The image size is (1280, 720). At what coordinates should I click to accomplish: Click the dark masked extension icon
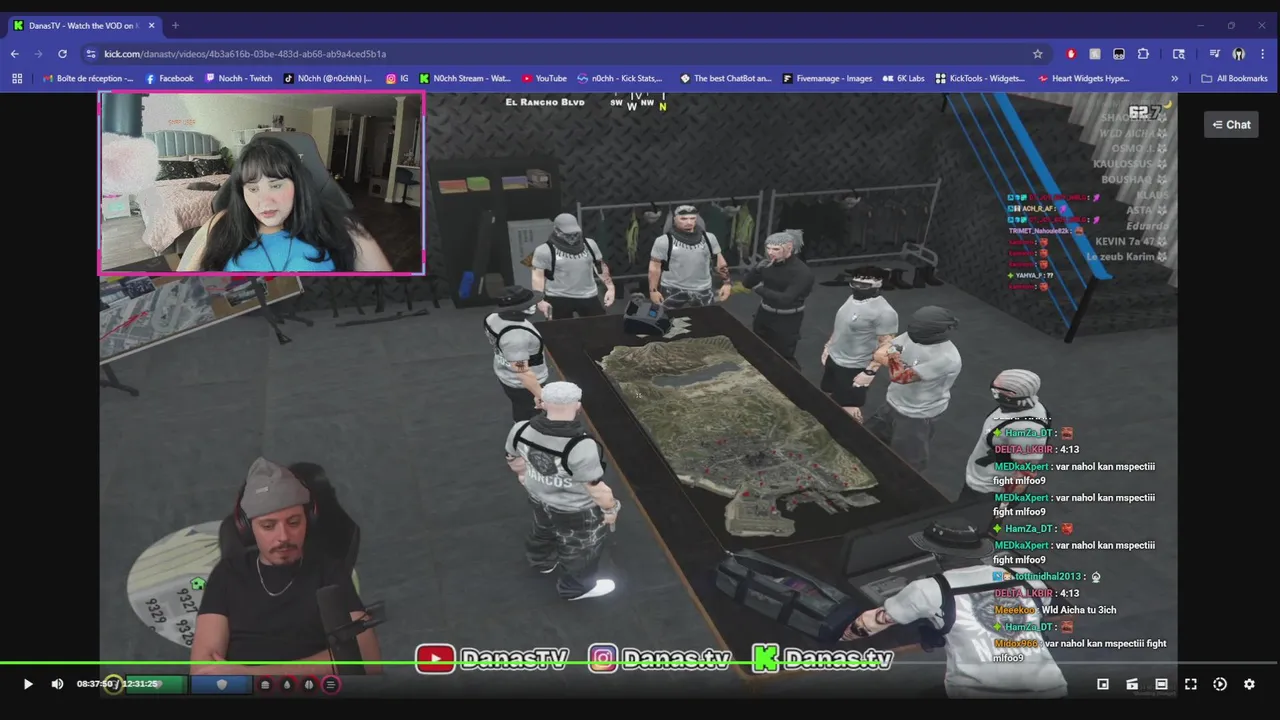coord(1119,54)
